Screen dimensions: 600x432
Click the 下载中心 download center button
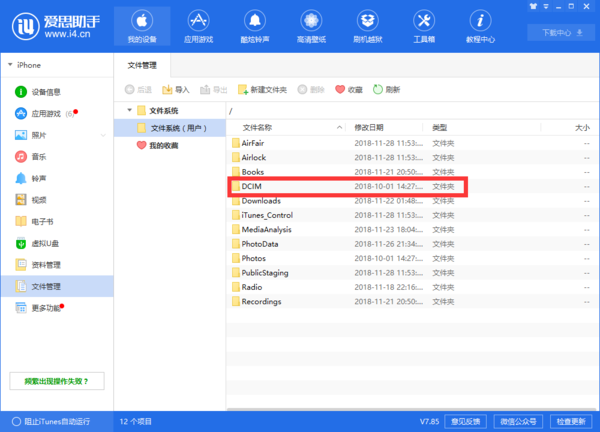561,33
